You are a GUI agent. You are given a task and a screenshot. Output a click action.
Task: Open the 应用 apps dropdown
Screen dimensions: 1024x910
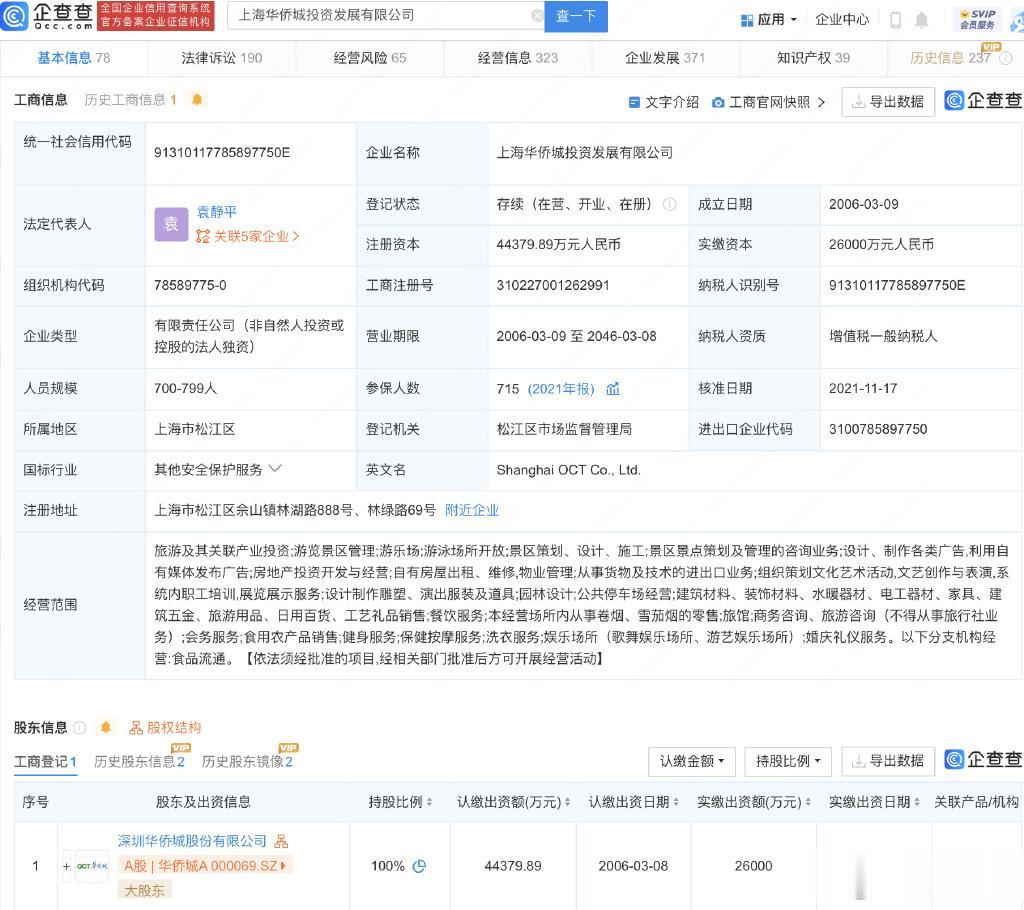pos(769,20)
